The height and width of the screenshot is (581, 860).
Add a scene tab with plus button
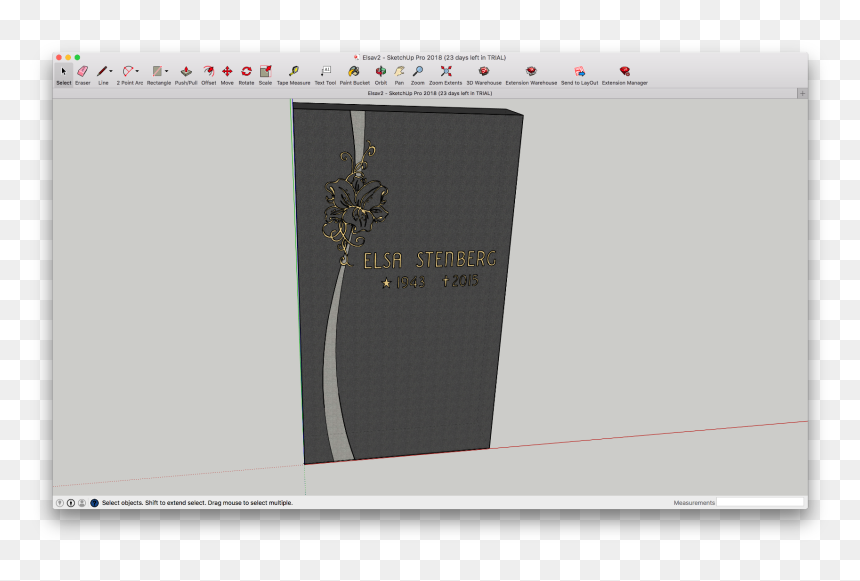pyautogui.click(x=802, y=93)
